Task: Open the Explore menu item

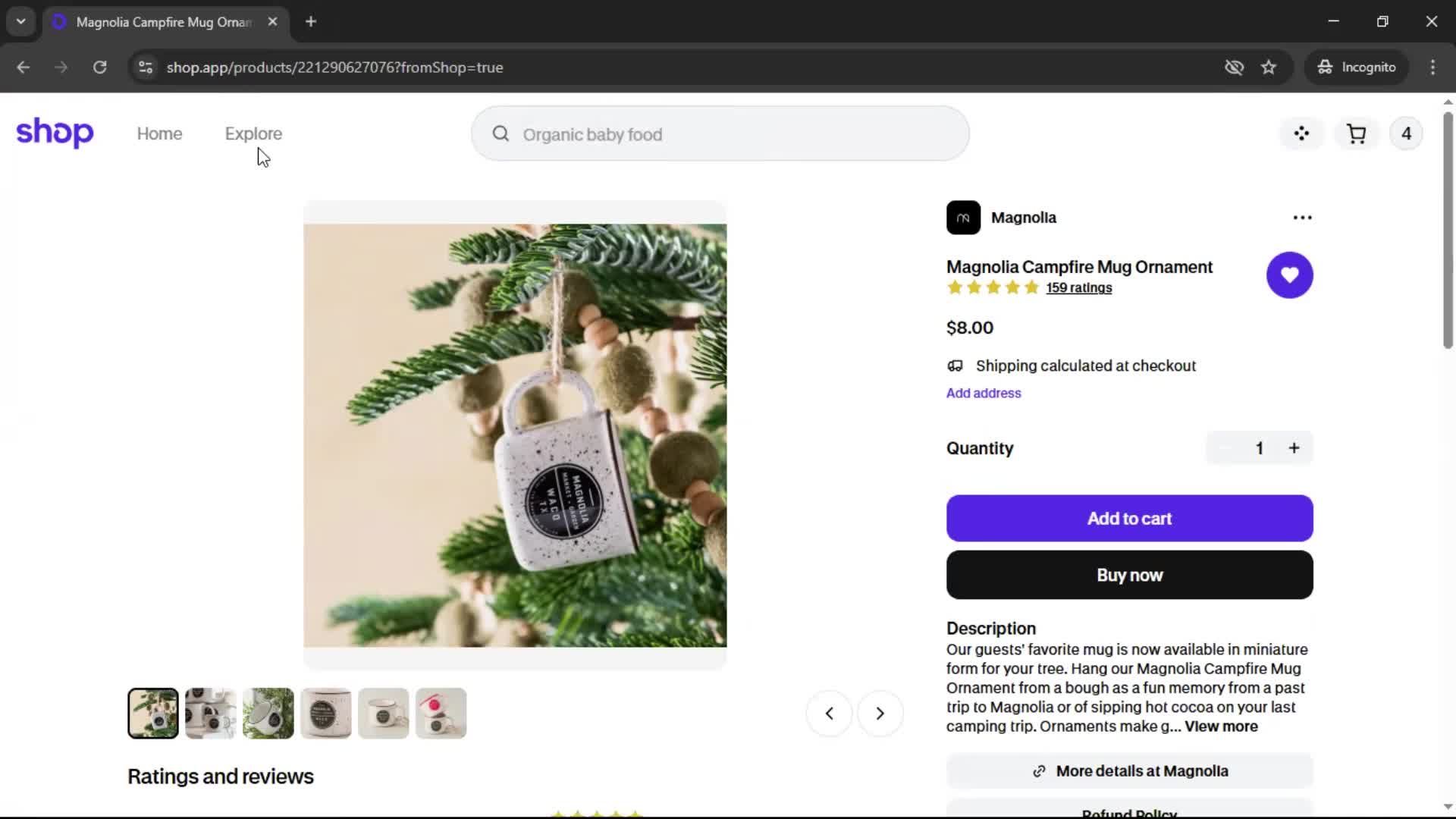Action: [x=253, y=134]
